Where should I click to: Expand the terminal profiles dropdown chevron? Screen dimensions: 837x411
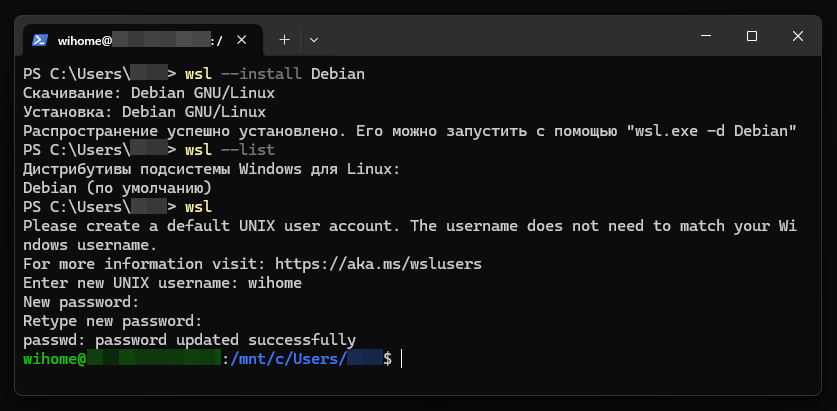(x=314, y=40)
